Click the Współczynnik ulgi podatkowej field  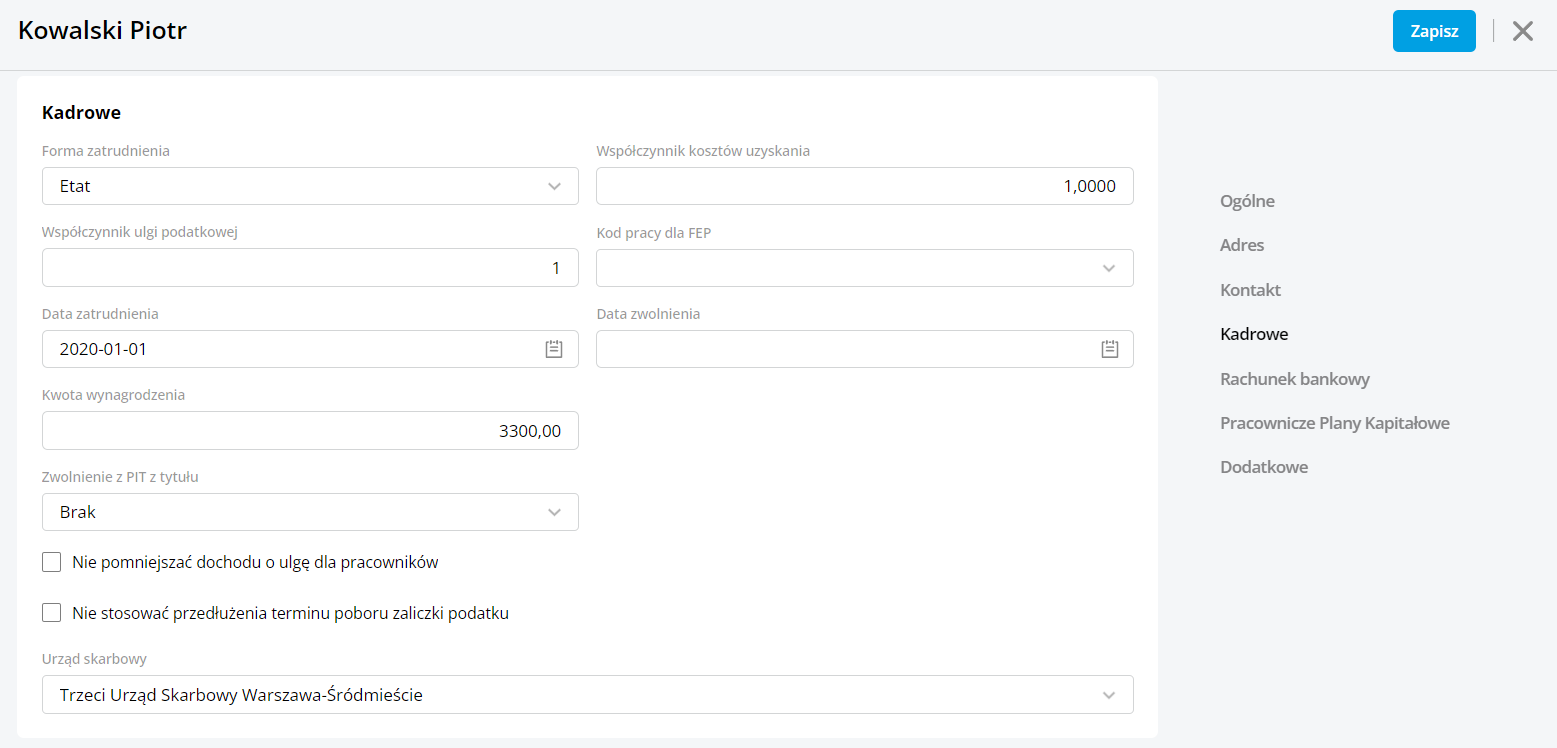(x=310, y=268)
